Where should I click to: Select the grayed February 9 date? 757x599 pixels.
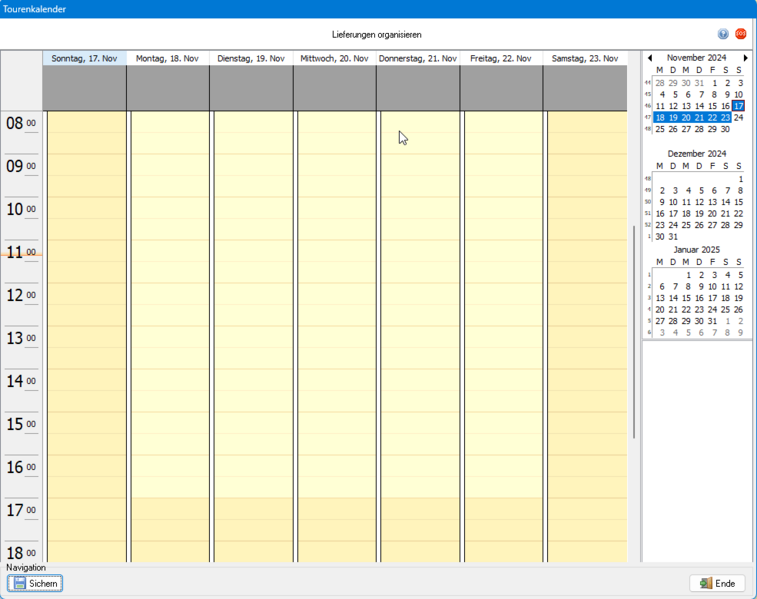click(740, 333)
